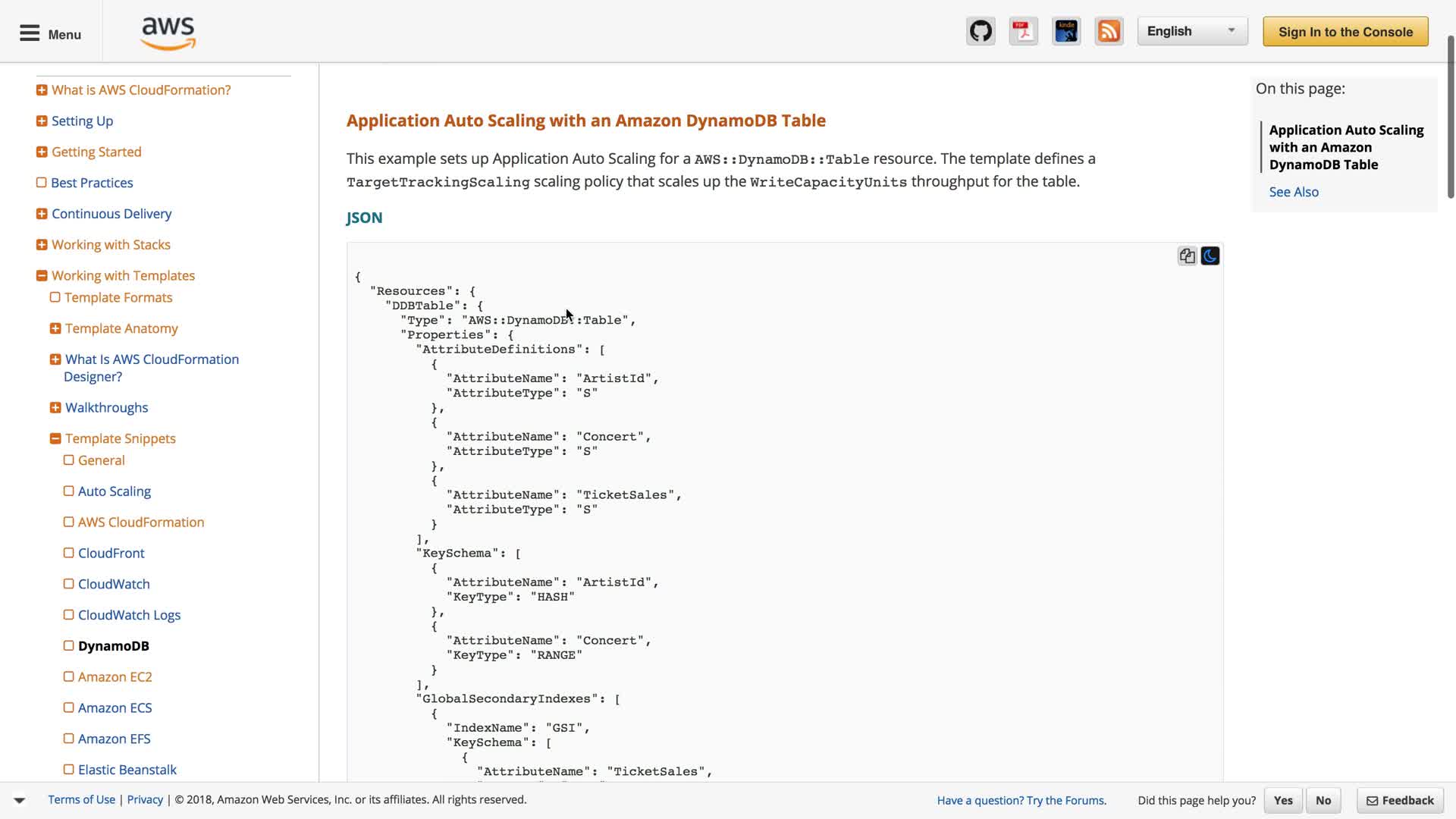
Task: Open the English language dropdown
Action: 1192,31
